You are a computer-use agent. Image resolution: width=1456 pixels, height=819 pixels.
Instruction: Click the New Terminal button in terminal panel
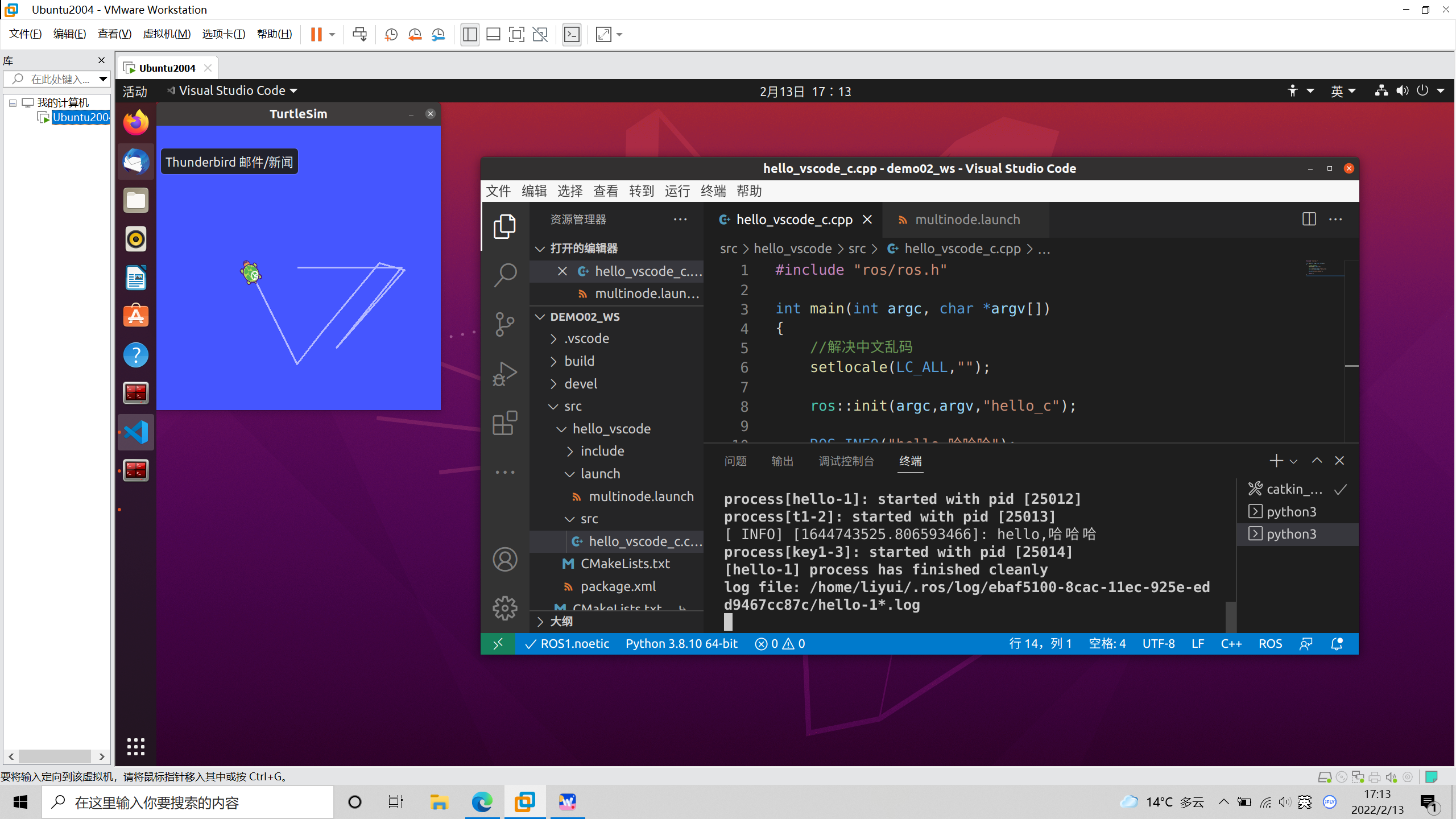(1276, 460)
